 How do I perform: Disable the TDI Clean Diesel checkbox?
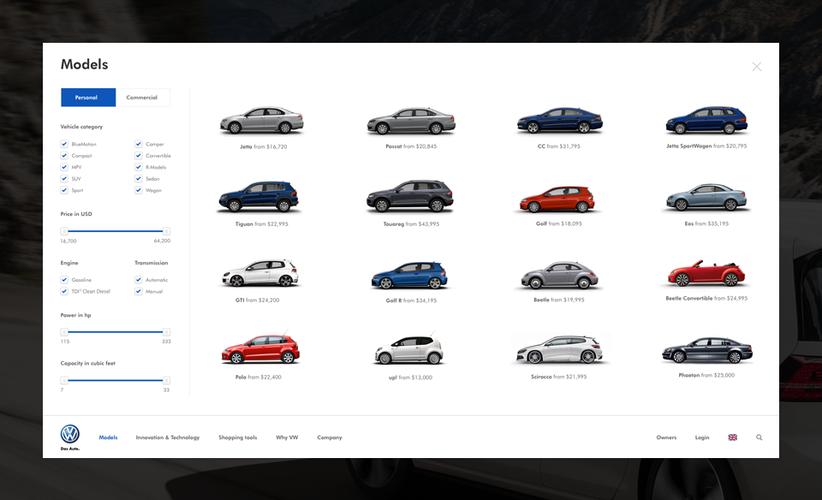coord(65,291)
